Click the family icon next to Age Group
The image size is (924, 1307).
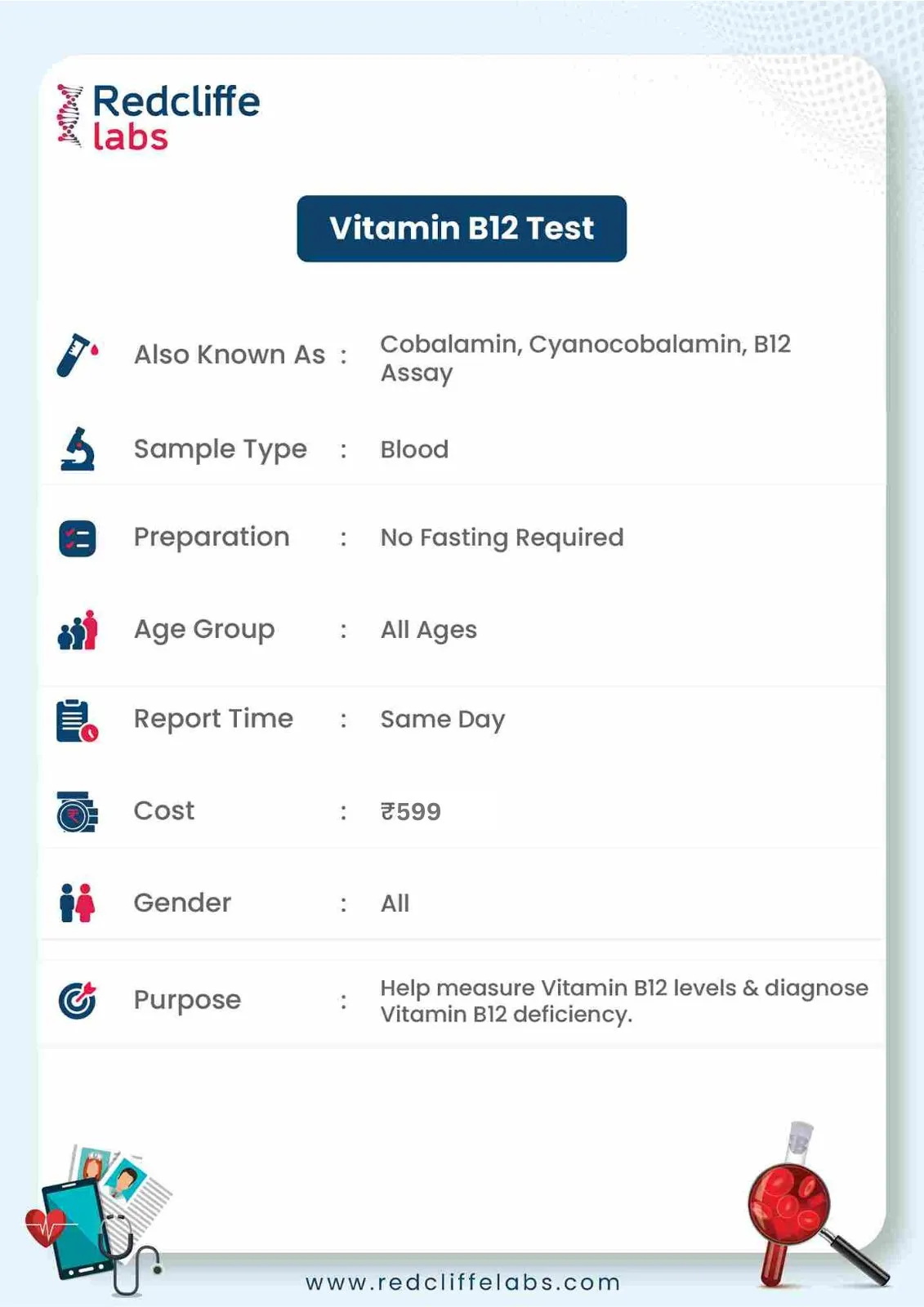78,630
